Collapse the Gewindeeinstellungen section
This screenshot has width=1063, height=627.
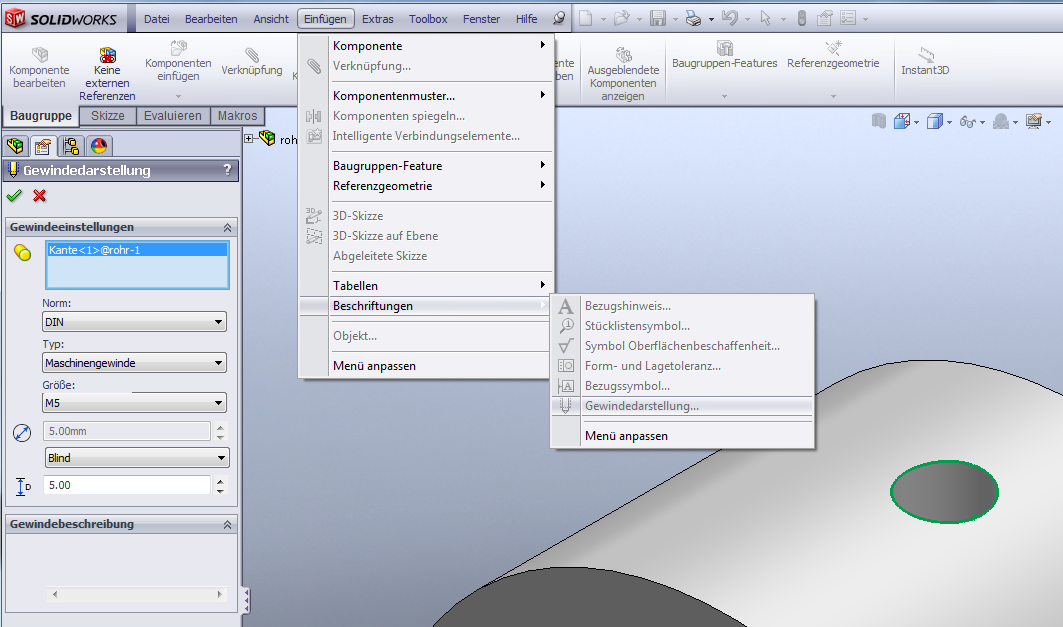click(228, 227)
